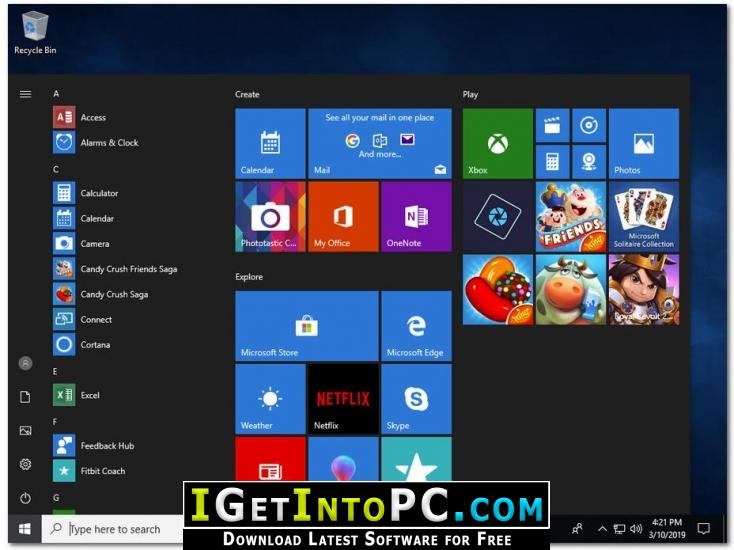Open the Pictures shortcut in Start sidebar
734x550 pixels.
25,431
